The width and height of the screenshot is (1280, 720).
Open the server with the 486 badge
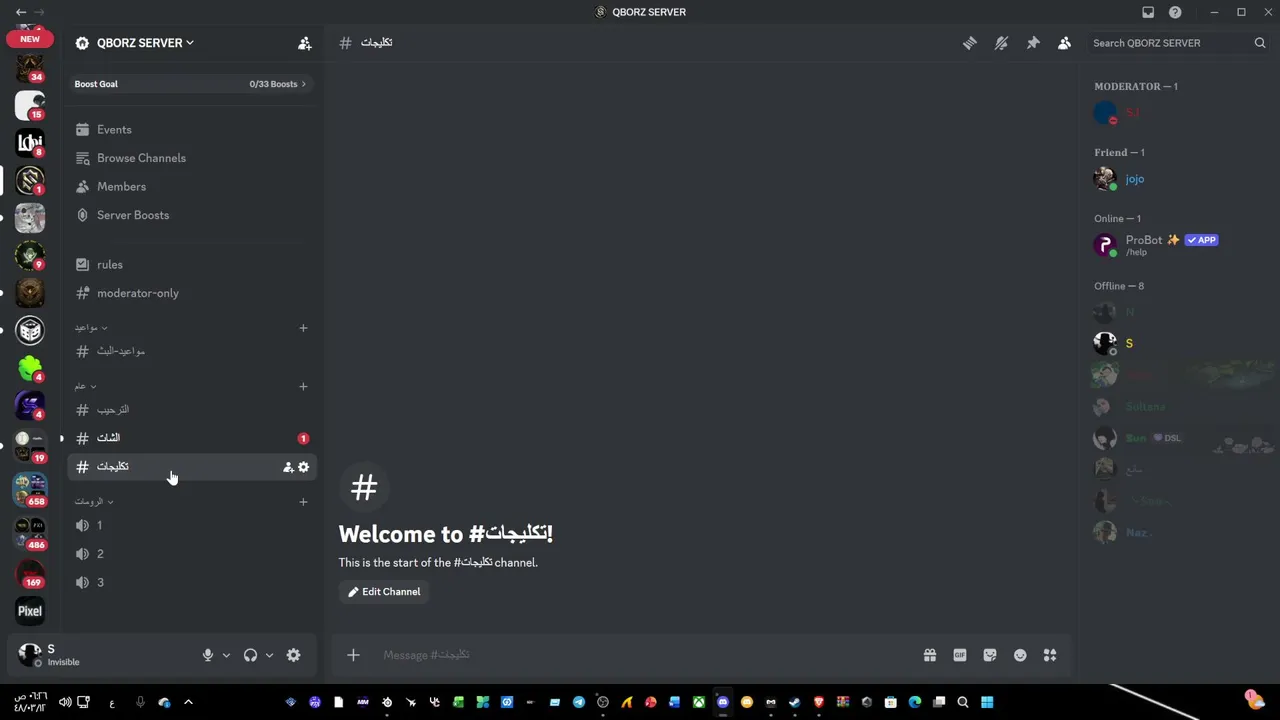click(x=30, y=535)
